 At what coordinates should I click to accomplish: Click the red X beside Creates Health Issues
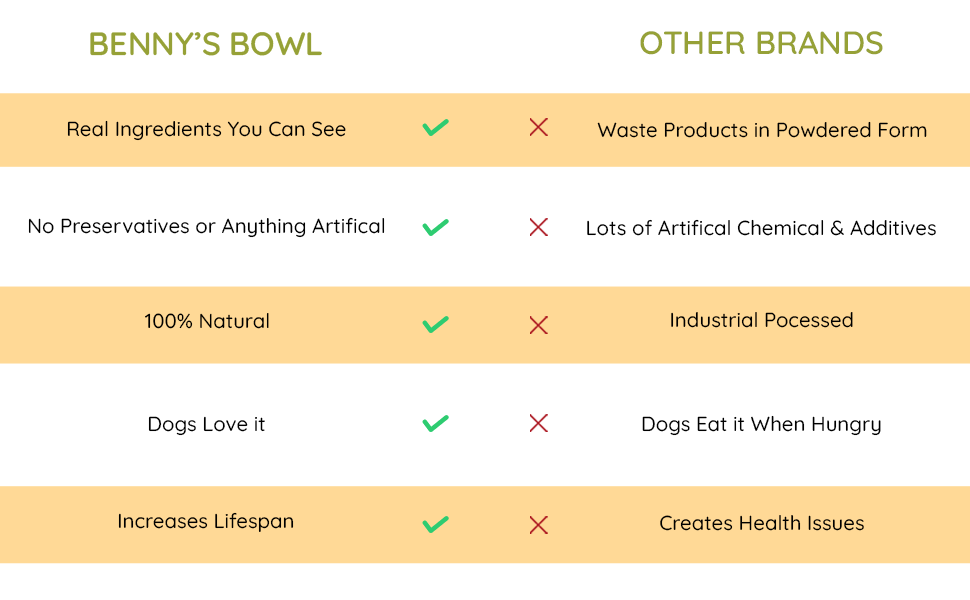click(538, 525)
